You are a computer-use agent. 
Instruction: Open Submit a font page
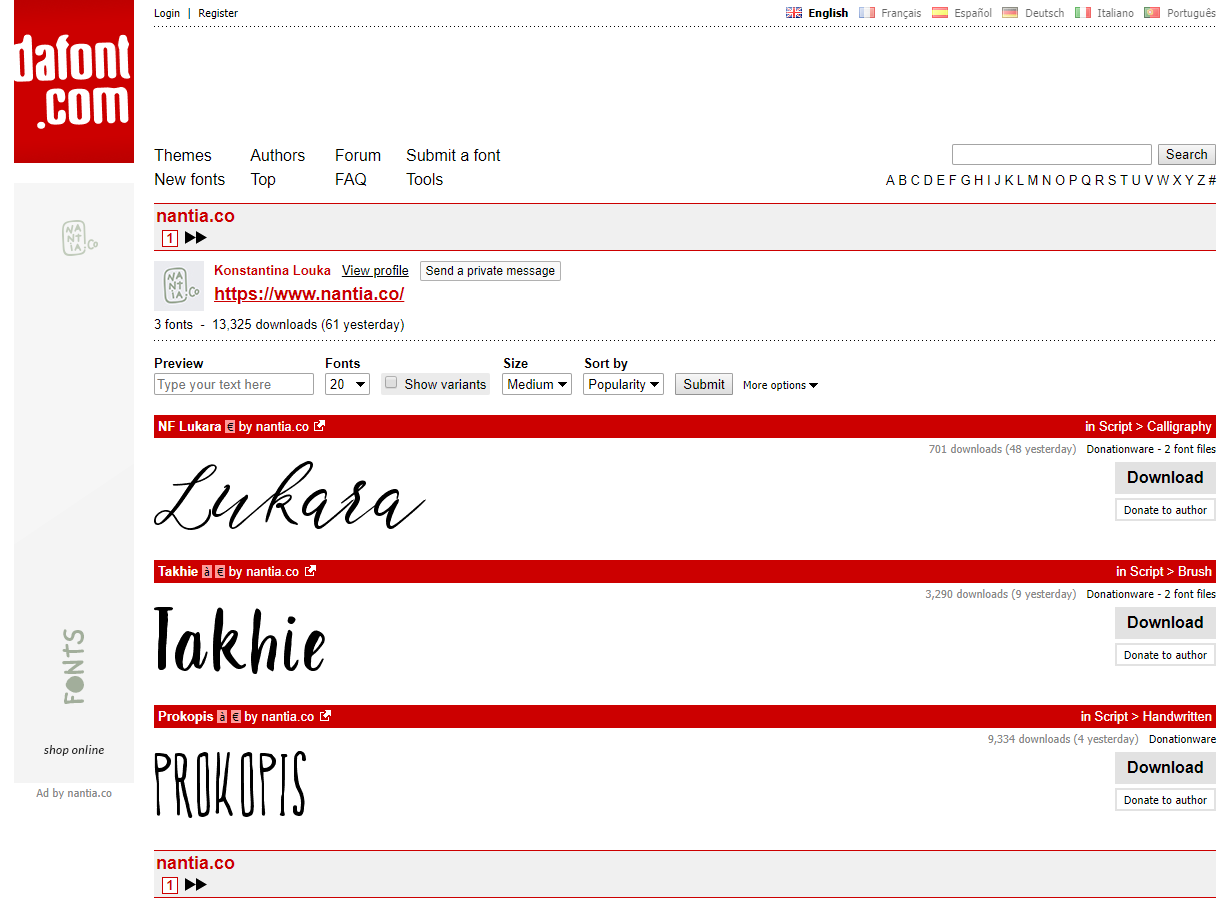click(453, 155)
